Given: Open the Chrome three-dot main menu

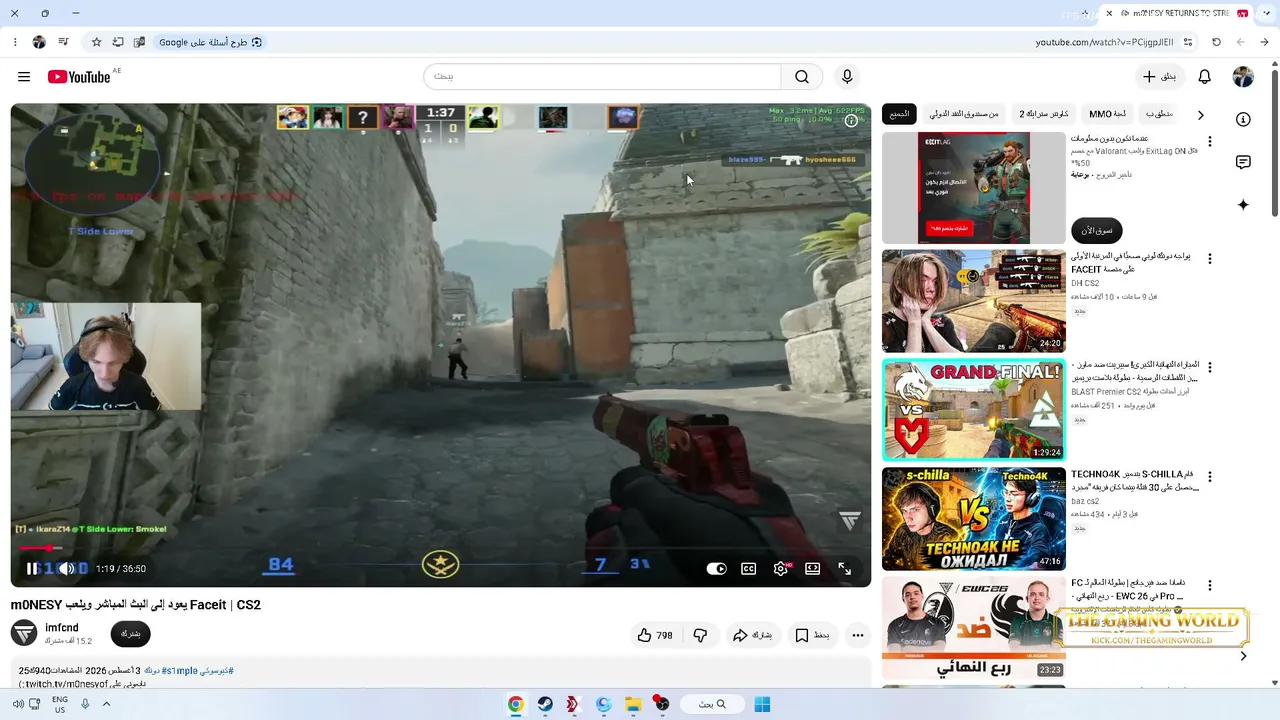Looking at the screenshot, I should point(15,42).
